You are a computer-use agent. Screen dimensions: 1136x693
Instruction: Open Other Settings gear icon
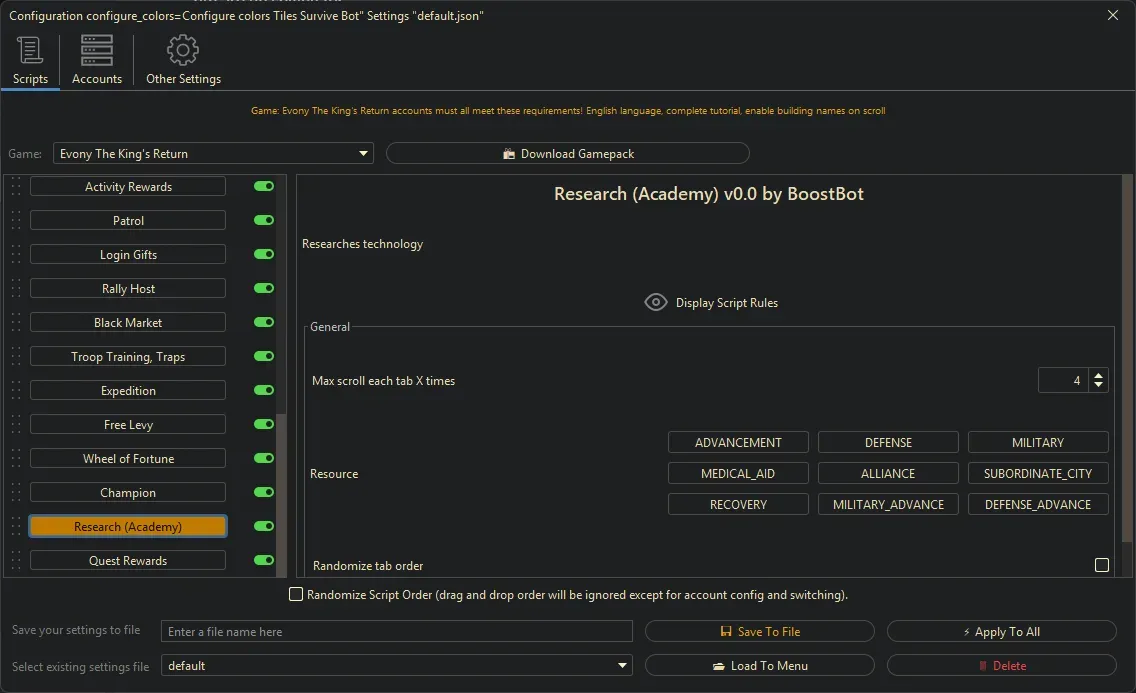[183, 49]
